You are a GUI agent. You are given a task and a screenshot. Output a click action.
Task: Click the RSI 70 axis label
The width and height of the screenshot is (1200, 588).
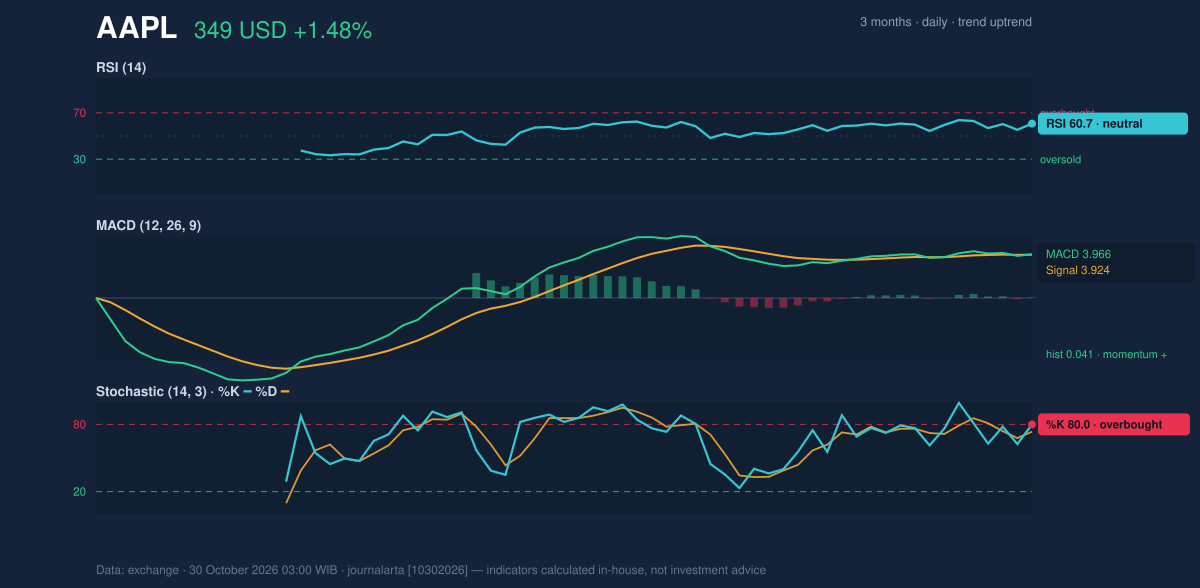79,113
